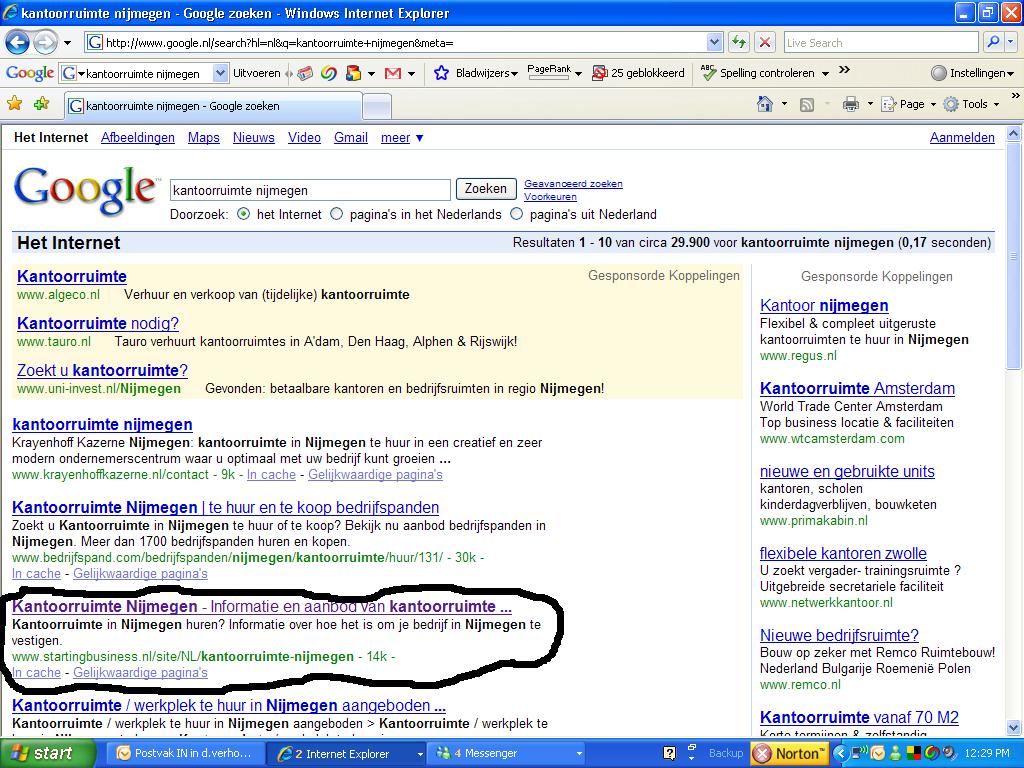The height and width of the screenshot is (768, 1024).
Task: Select 'pagina's uit Nederland' radio button
Action: pos(517,214)
